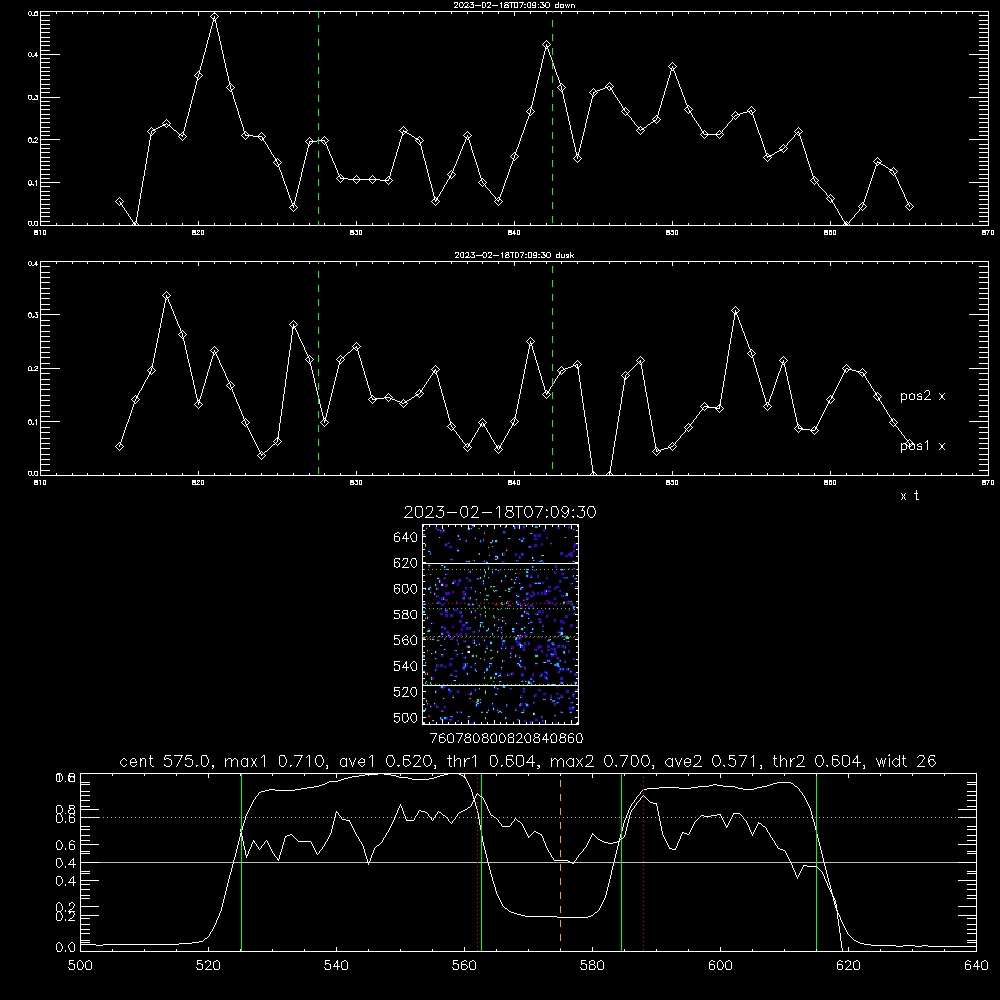The height and width of the screenshot is (1000, 1000).
Task: Click the '640' tick label on the bottom plot x-axis
Action: (976, 966)
